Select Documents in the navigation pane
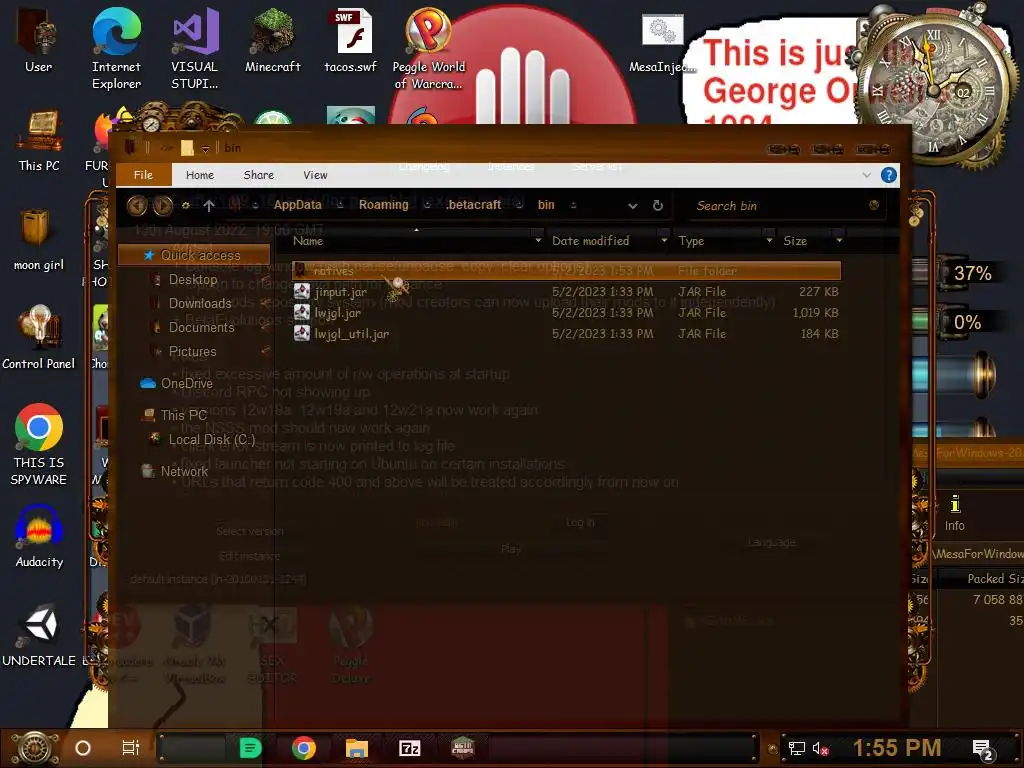 [x=201, y=328]
